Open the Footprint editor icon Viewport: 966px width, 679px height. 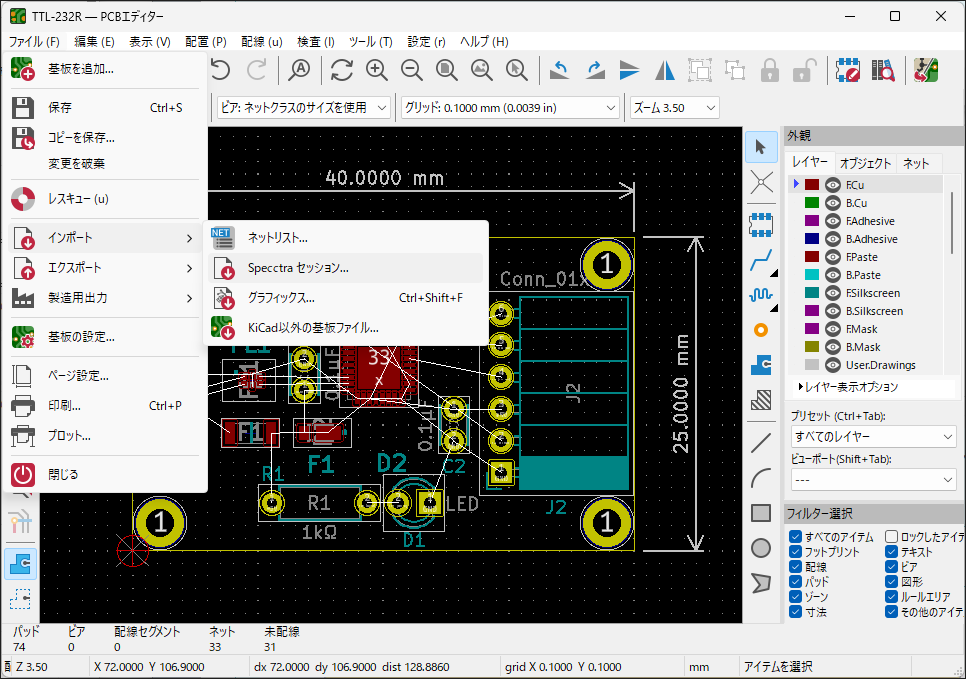(848, 70)
